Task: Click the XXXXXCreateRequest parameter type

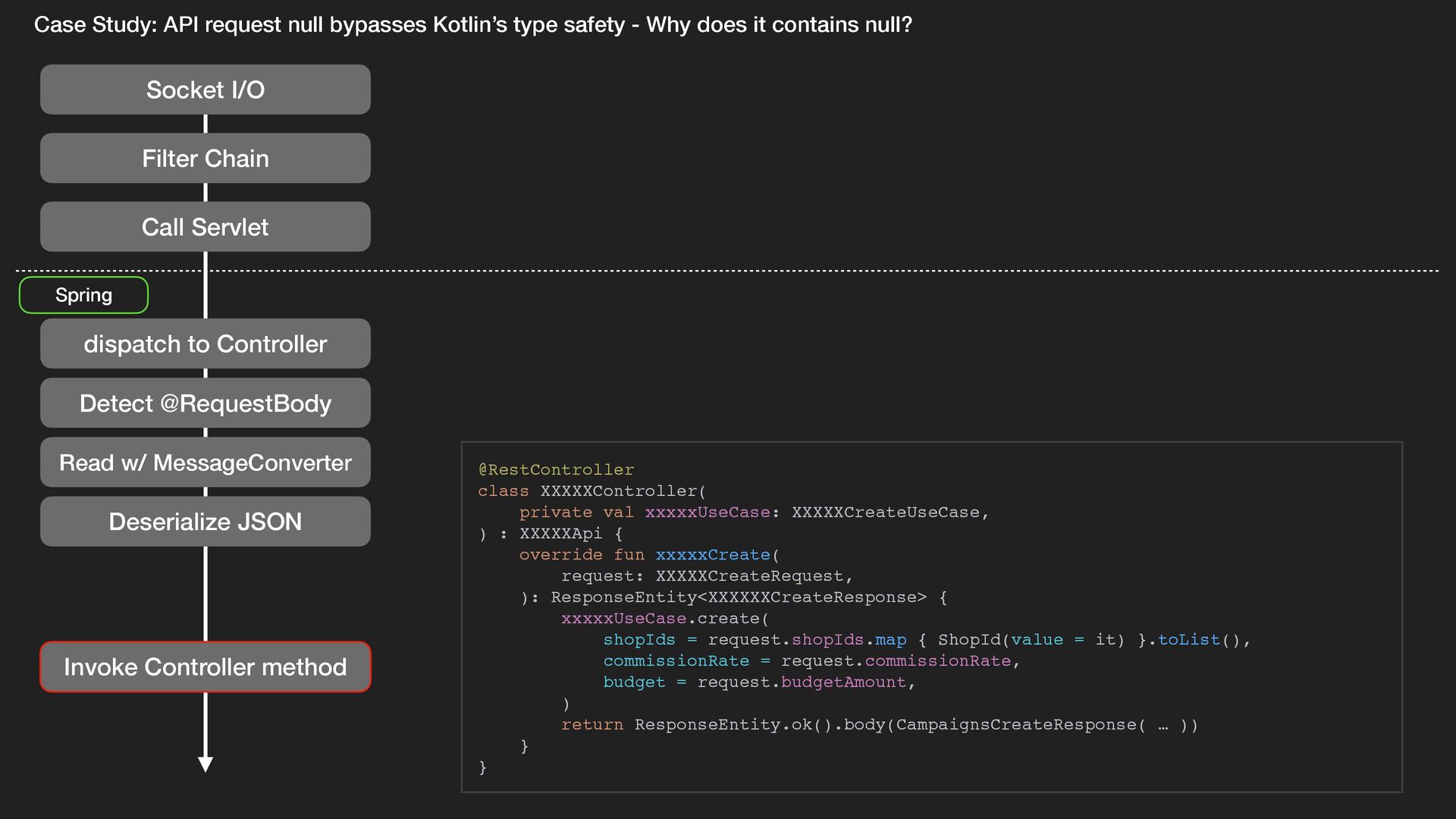Action: point(749,576)
